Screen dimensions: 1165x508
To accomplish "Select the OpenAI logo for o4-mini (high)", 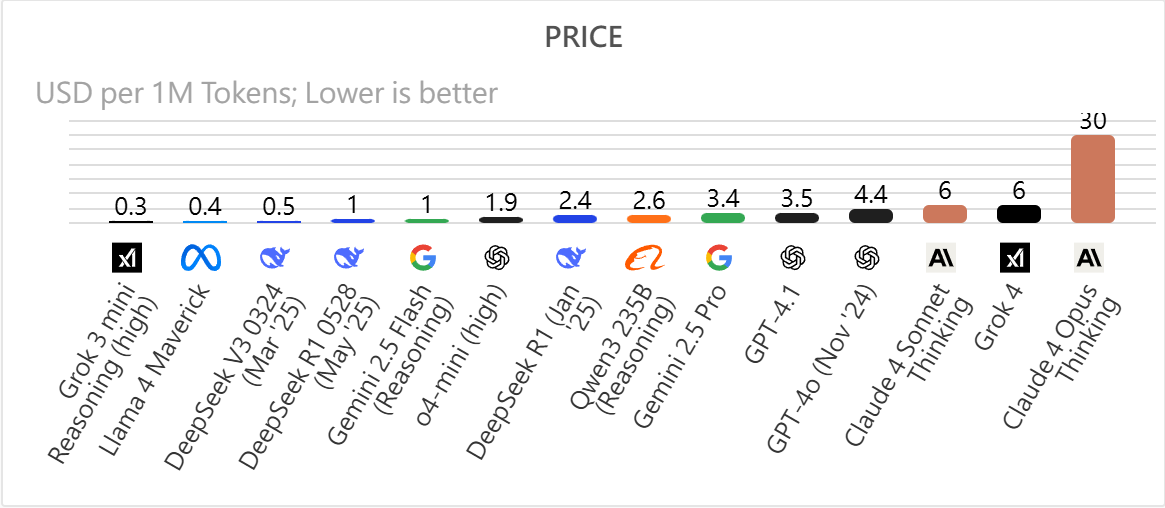I will pos(497,258).
